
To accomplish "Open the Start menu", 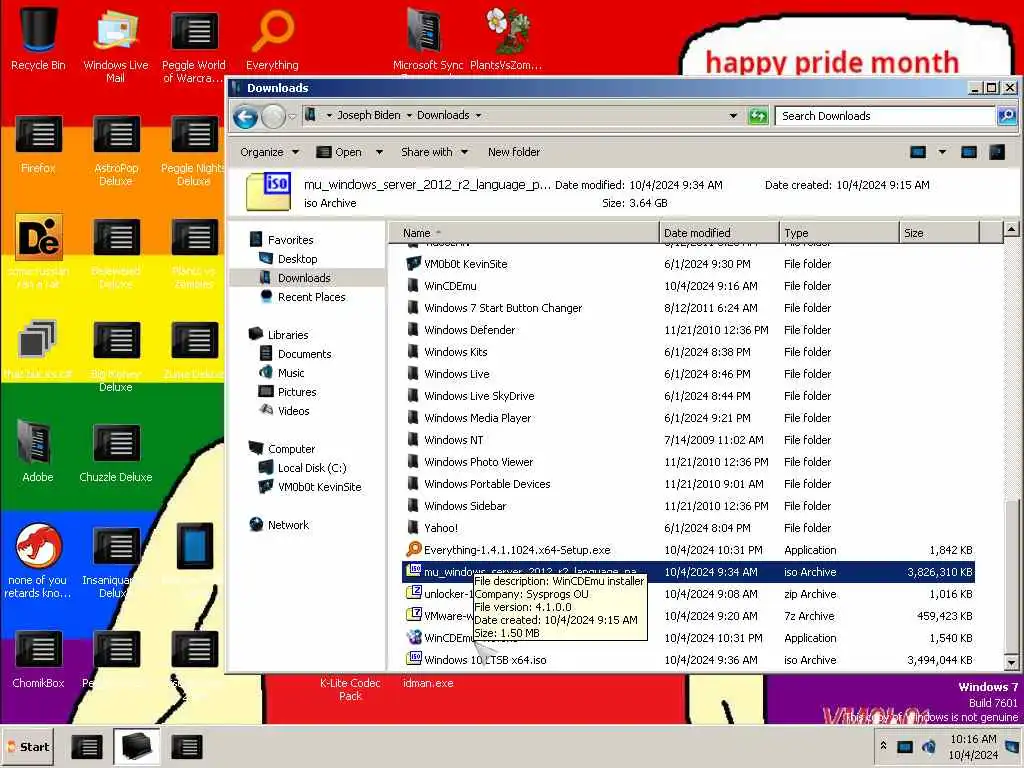I will (28, 746).
